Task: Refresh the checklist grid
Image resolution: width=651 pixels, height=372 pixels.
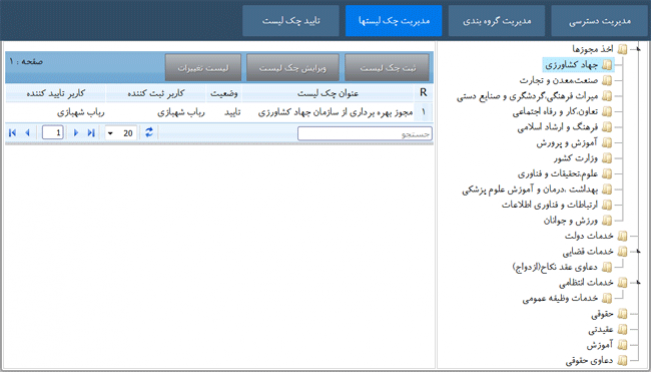Action: [x=149, y=132]
